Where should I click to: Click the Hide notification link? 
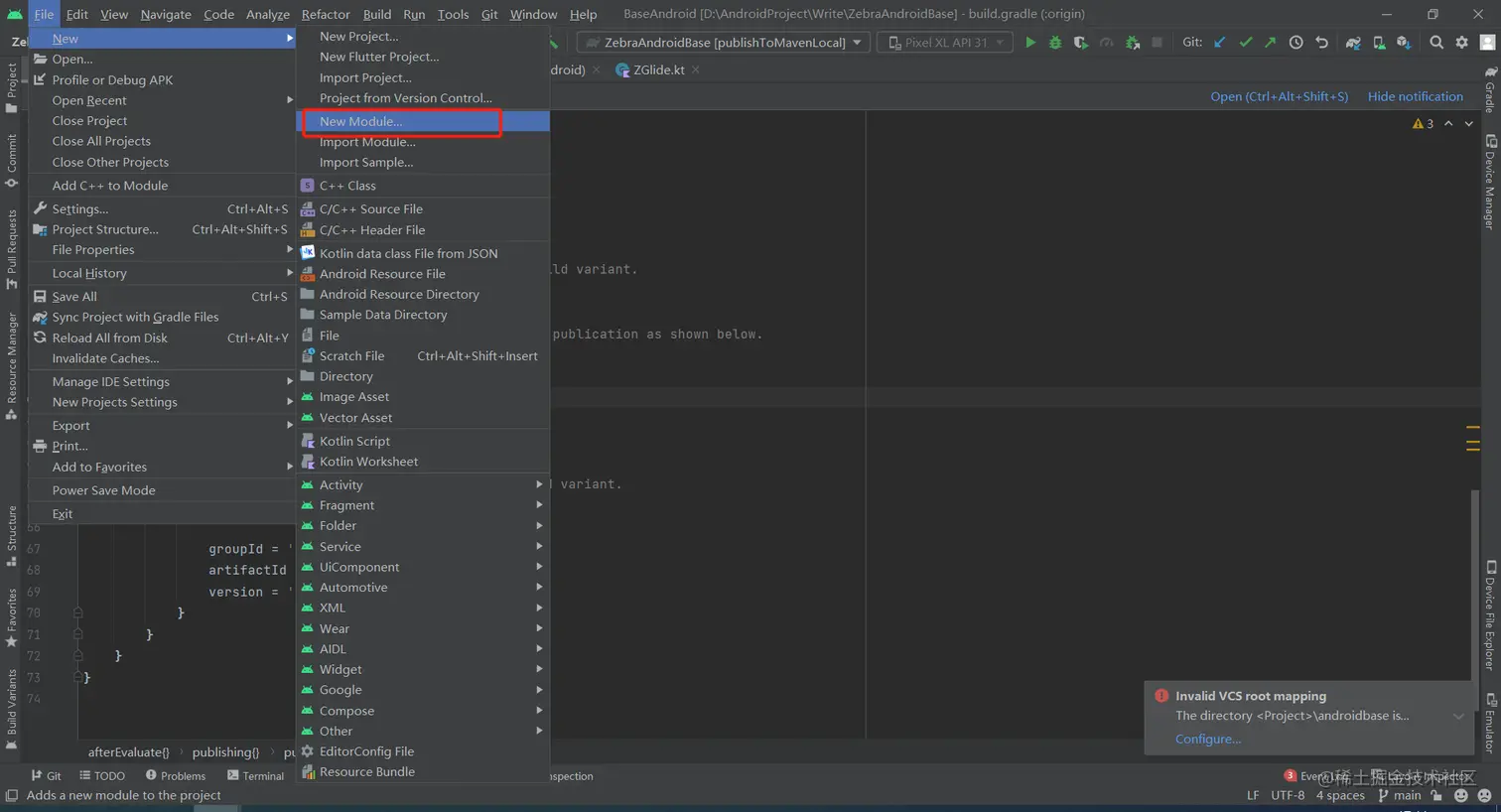click(1415, 96)
